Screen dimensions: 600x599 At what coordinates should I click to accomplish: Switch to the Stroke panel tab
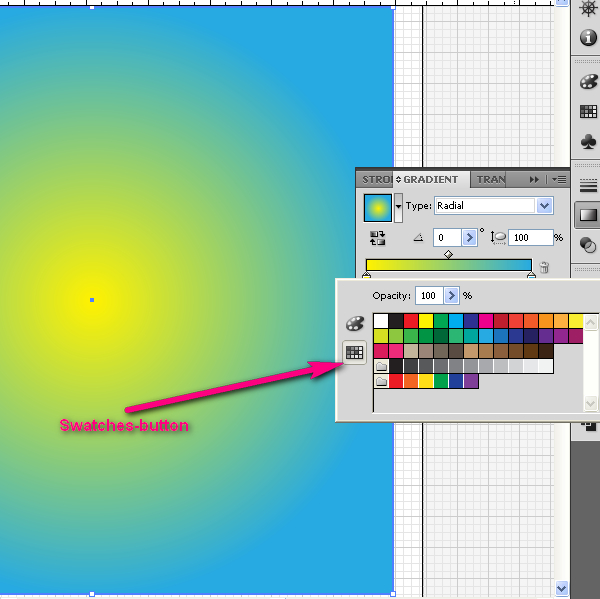tap(376, 179)
